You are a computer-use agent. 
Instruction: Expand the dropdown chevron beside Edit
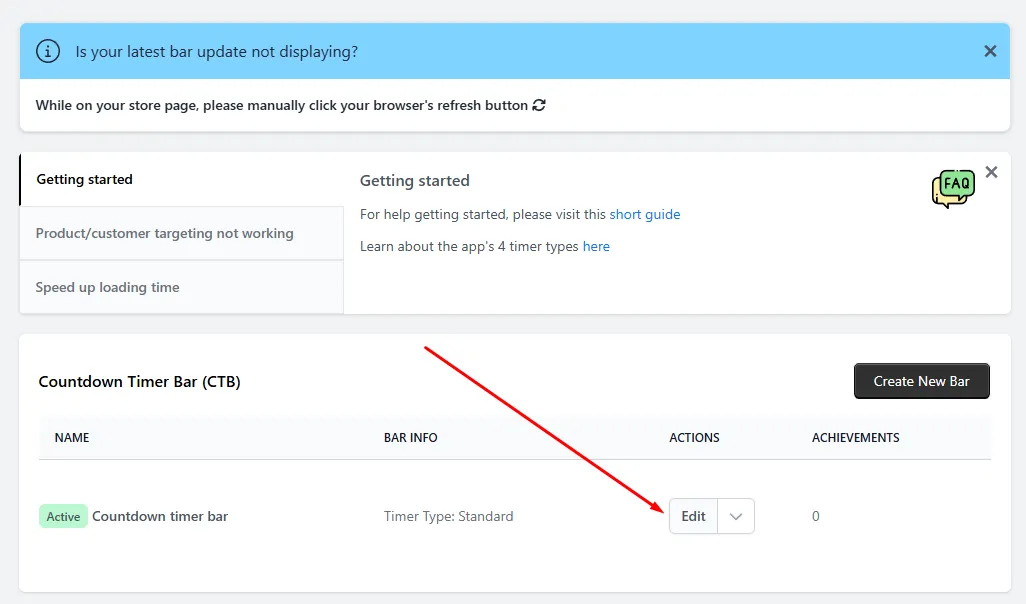coord(736,516)
